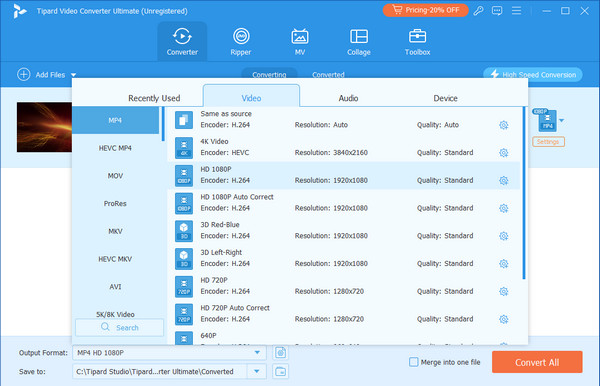600x386 pixels.
Task: Select 5K/8K Video format category
Action: [115, 314]
